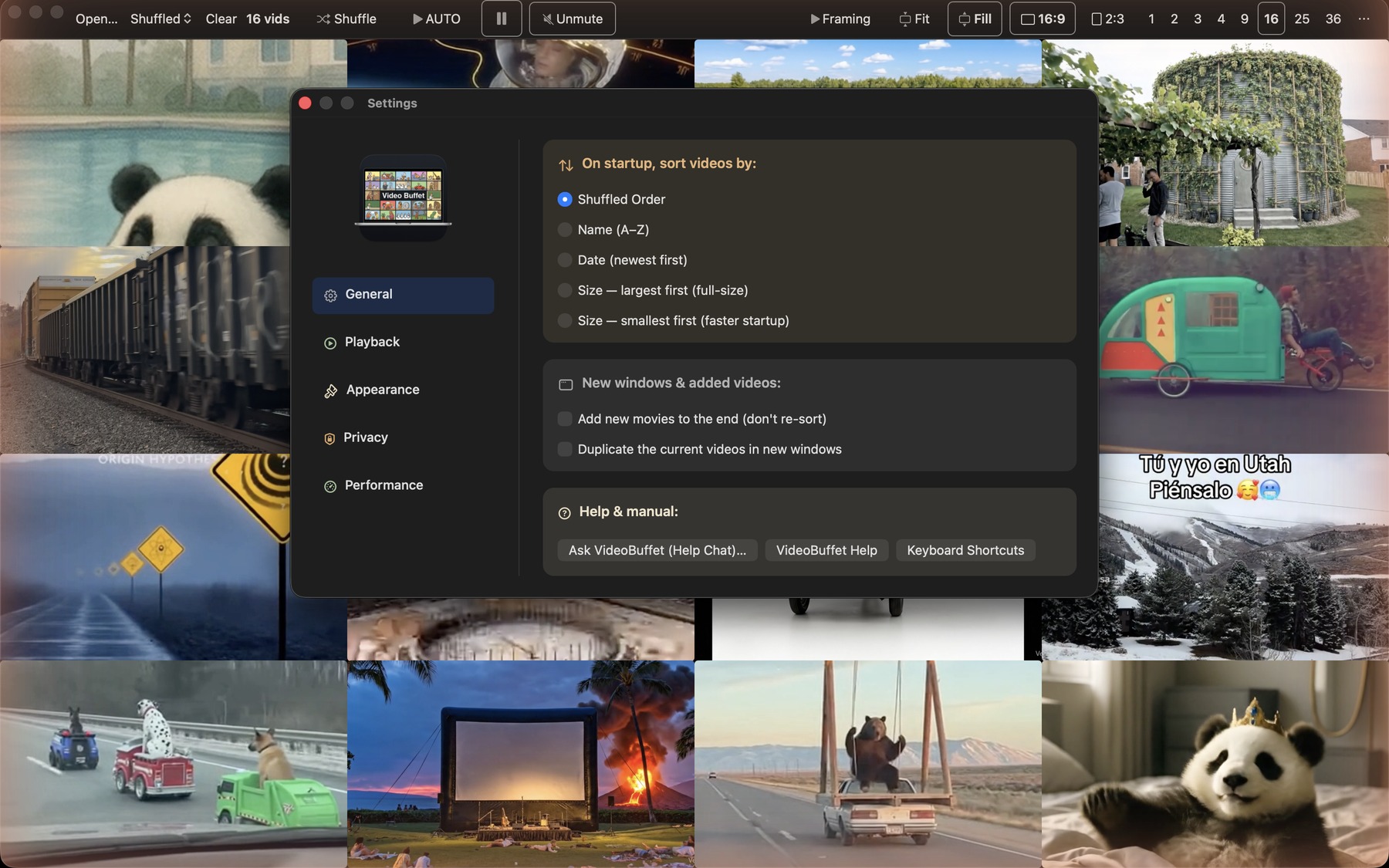Click the Video Buffet app icon in Settings

(x=403, y=198)
